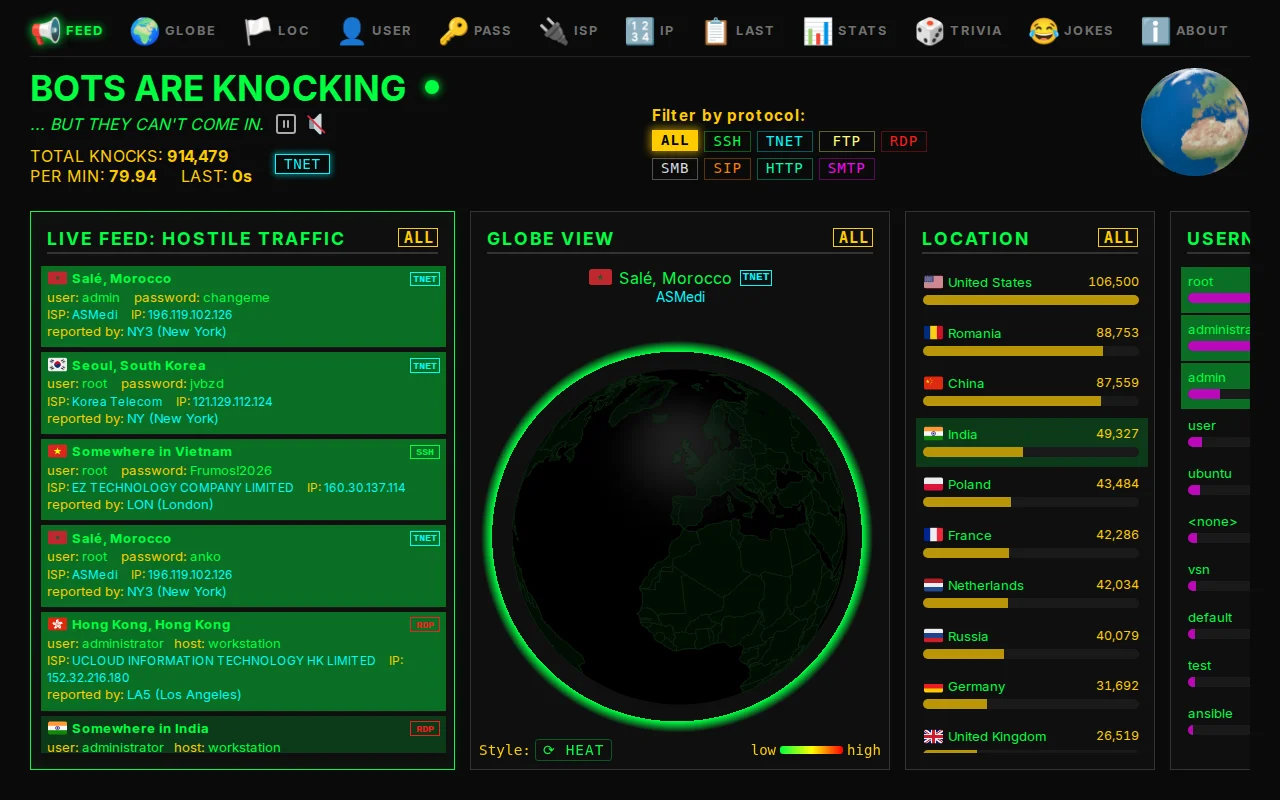Click the RDP tag on Hong Kong entry
1280x800 pixels.
(425, 625)
